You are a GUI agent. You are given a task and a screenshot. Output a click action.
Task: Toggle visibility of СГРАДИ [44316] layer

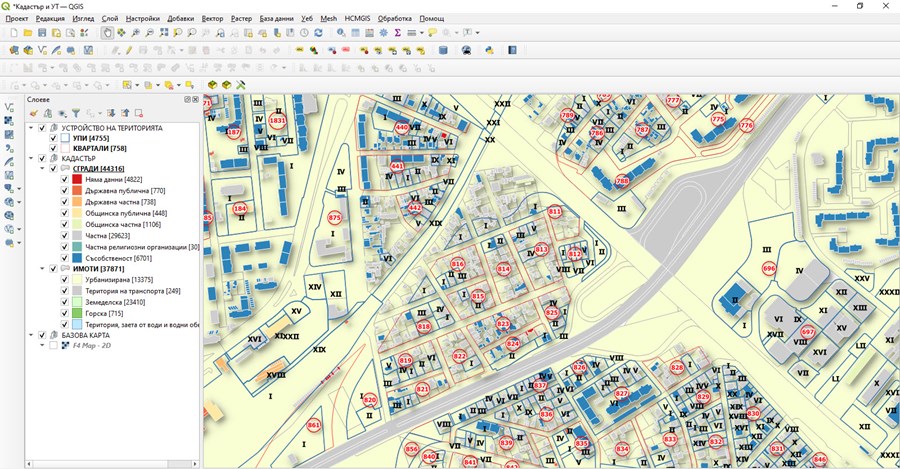(53, 168)
